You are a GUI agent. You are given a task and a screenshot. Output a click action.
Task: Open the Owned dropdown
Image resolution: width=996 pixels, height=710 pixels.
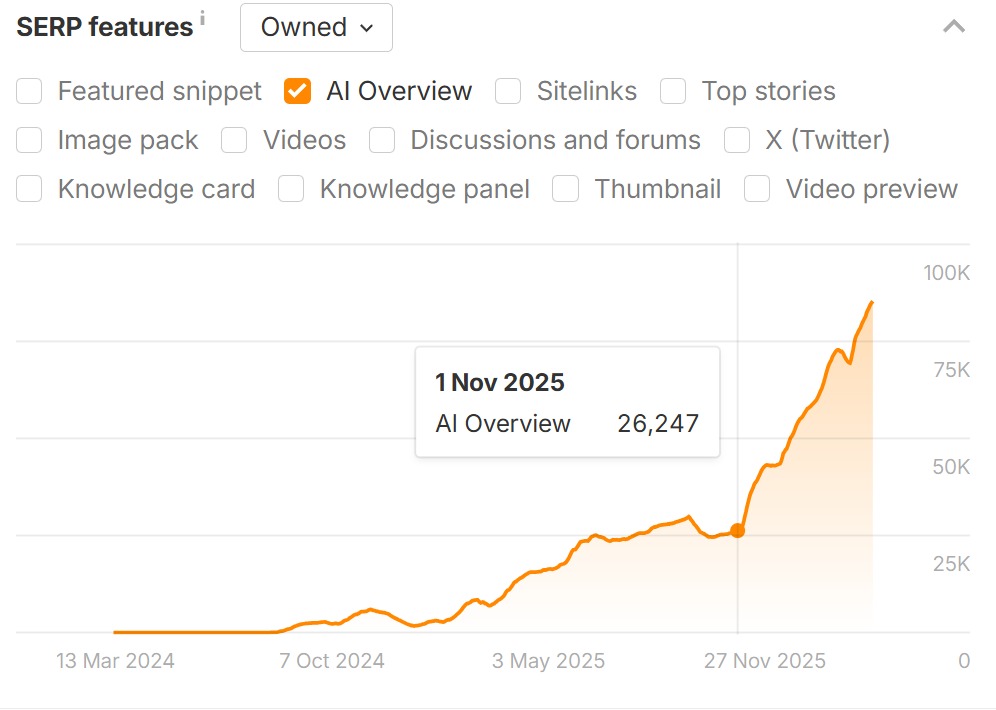[x=316, y=28]
